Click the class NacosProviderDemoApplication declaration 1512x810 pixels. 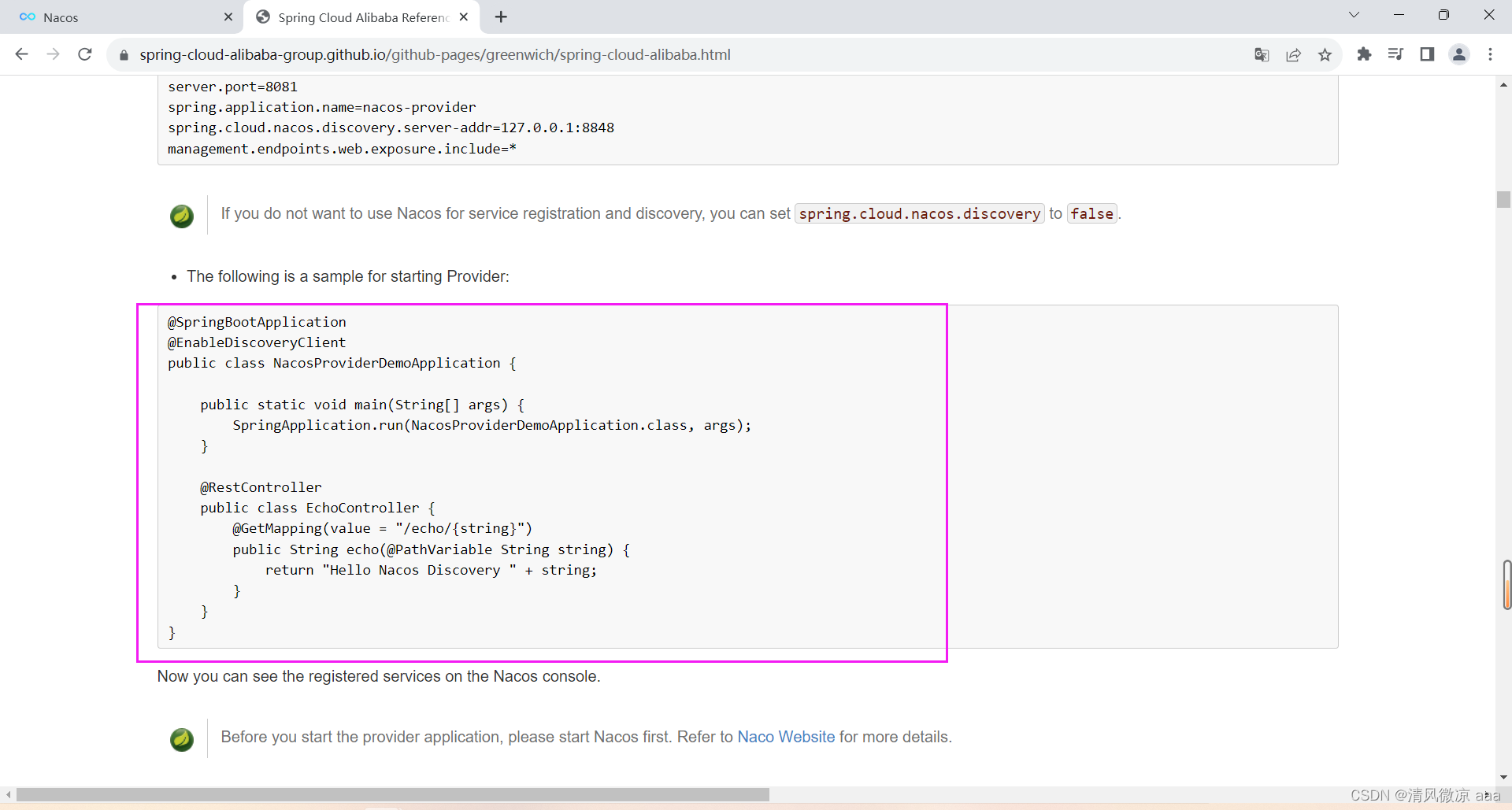pos(342,363)
